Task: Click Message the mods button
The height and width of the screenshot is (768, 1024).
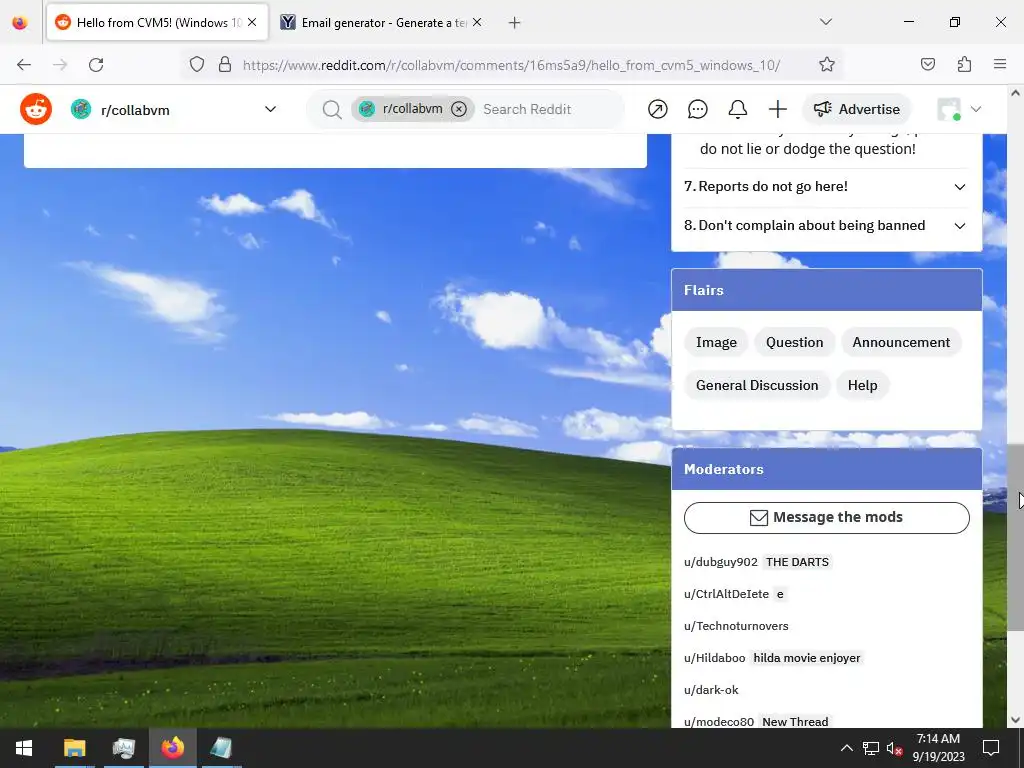Action: click(827, 517)
